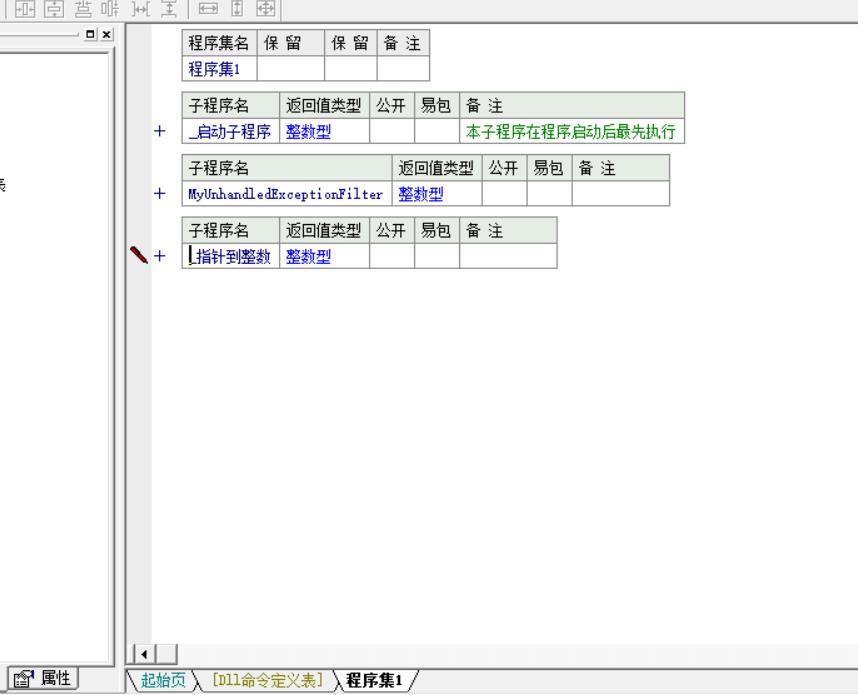Click the 备注 cell of 程序集1
The image size is (858, 695).
click(403, 69)
